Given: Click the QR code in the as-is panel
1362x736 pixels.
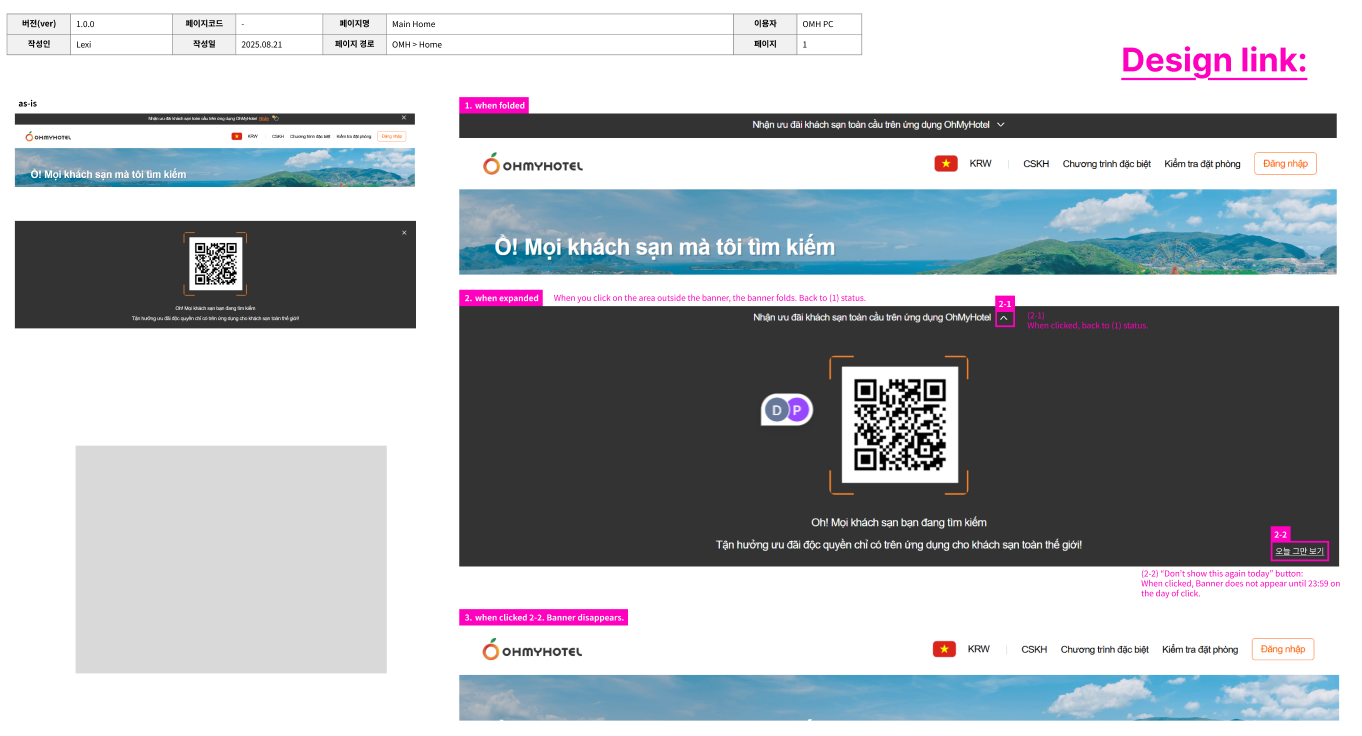Looking at the screenshot, I should (215, 264).
